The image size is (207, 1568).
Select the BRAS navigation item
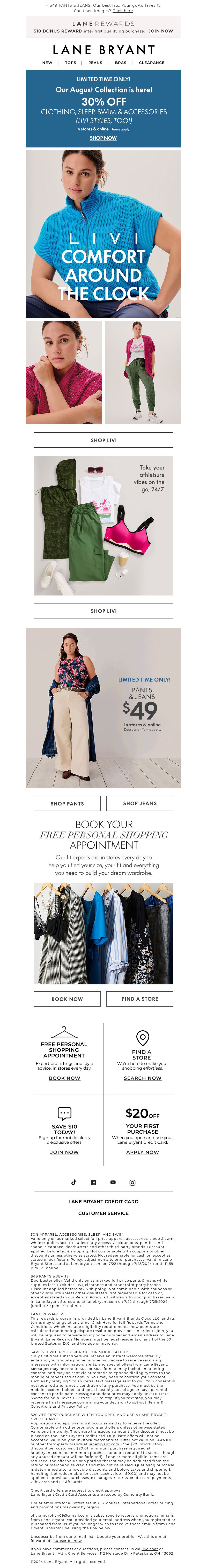click(121, 63)
